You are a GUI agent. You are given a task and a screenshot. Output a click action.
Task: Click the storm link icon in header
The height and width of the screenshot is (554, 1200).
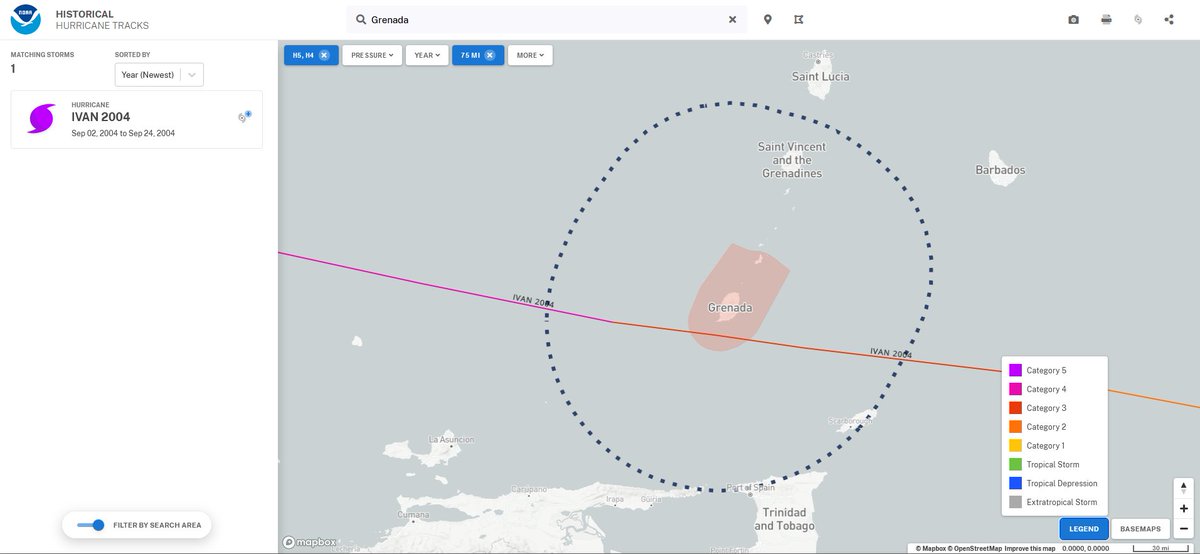tap(1138, 19)
